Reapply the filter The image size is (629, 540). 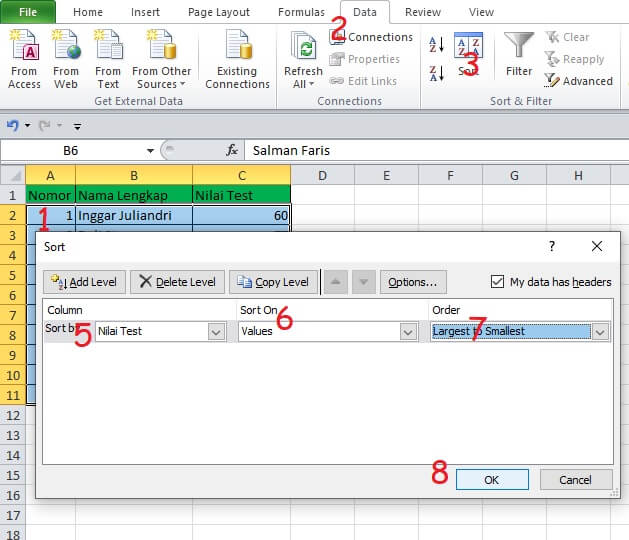pyautogui.click(x=574, y=59)
